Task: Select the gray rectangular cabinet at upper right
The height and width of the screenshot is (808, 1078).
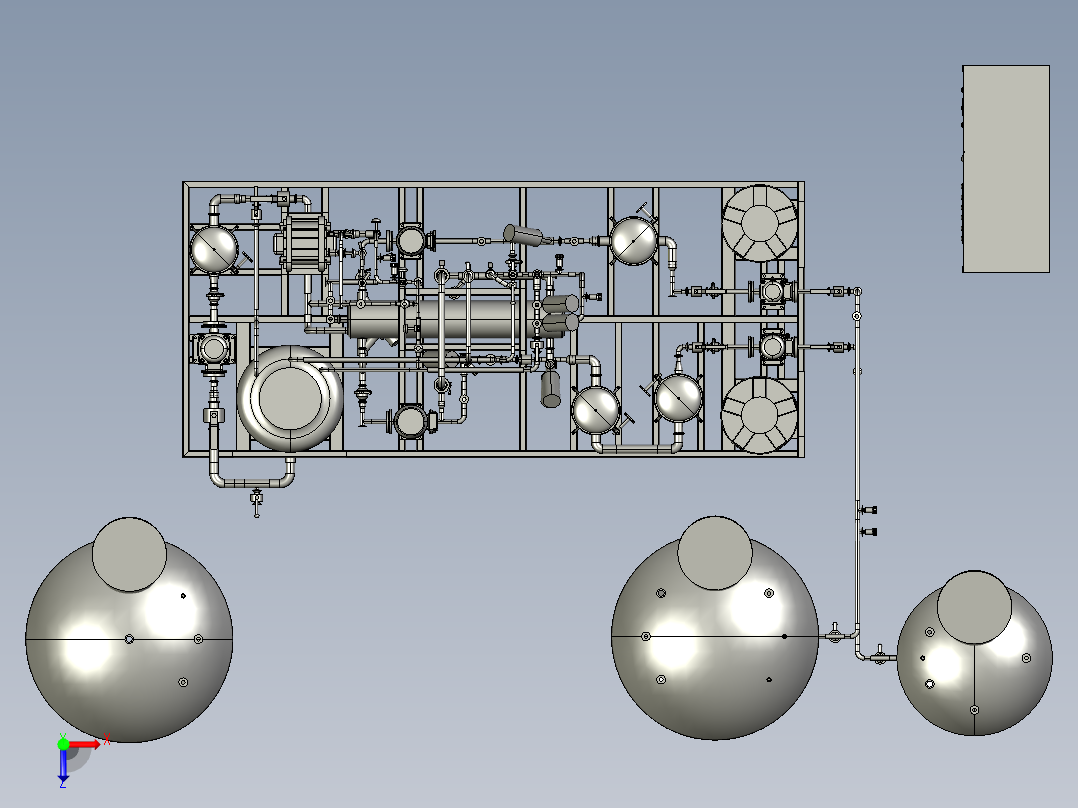Action: coord(1006,169)
